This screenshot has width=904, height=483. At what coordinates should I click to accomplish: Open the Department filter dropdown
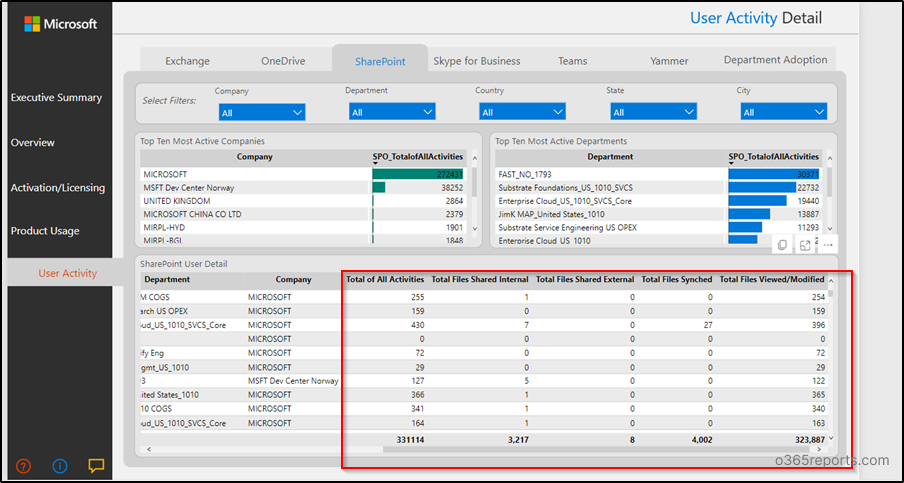tap(392, 112)
